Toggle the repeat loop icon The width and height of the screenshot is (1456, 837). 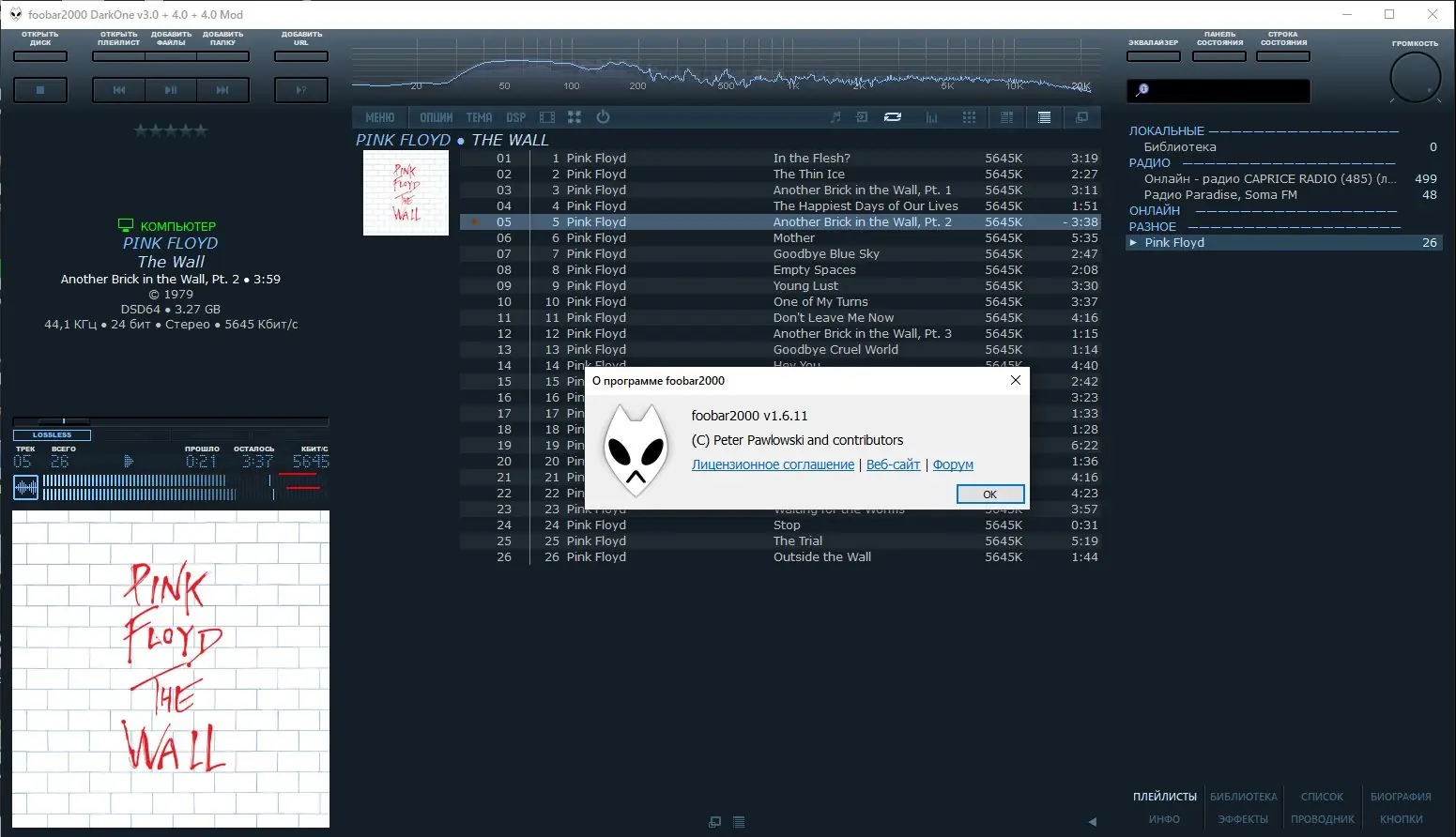893,117
